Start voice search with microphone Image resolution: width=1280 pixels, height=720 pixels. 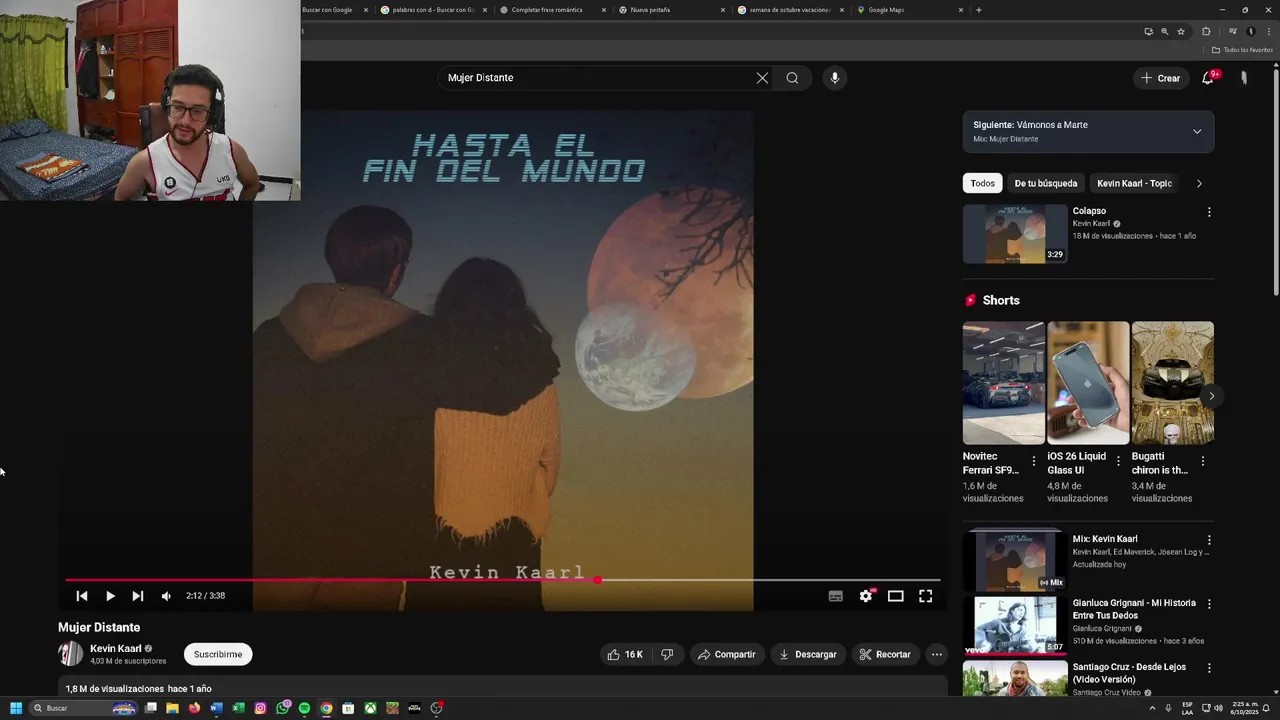[835, 78]
